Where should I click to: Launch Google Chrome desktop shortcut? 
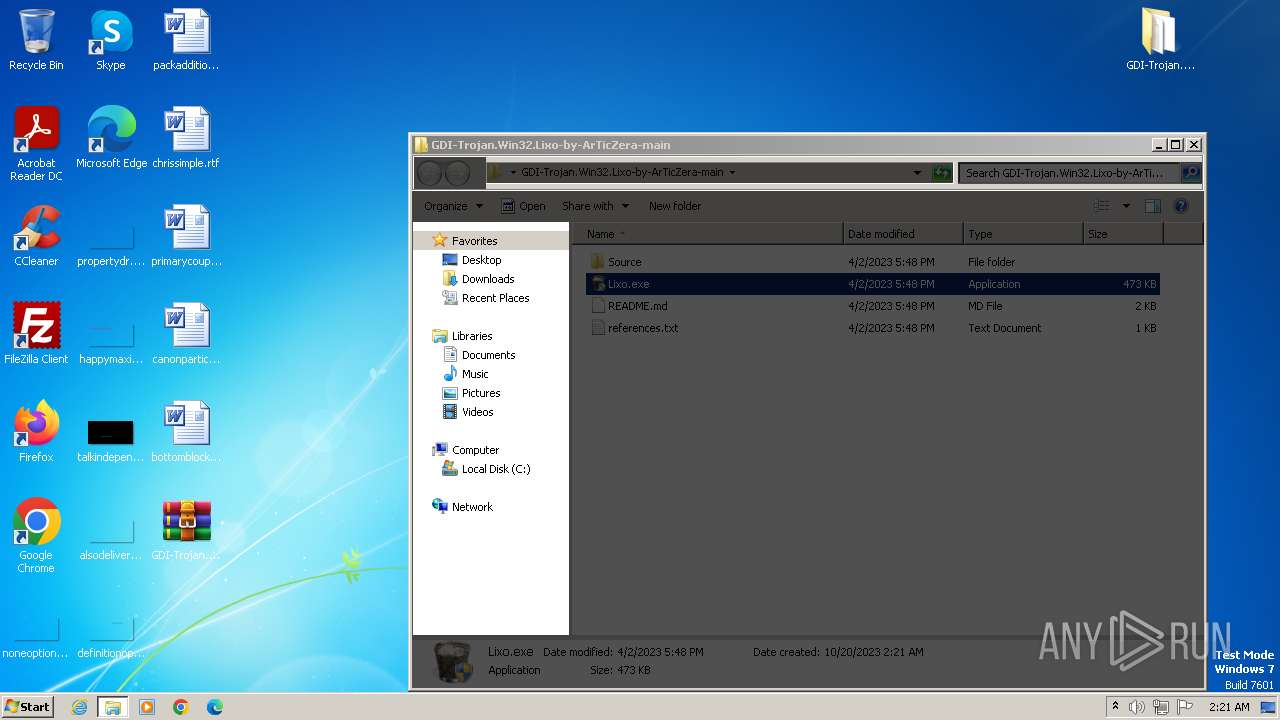(x=36, y=536)
